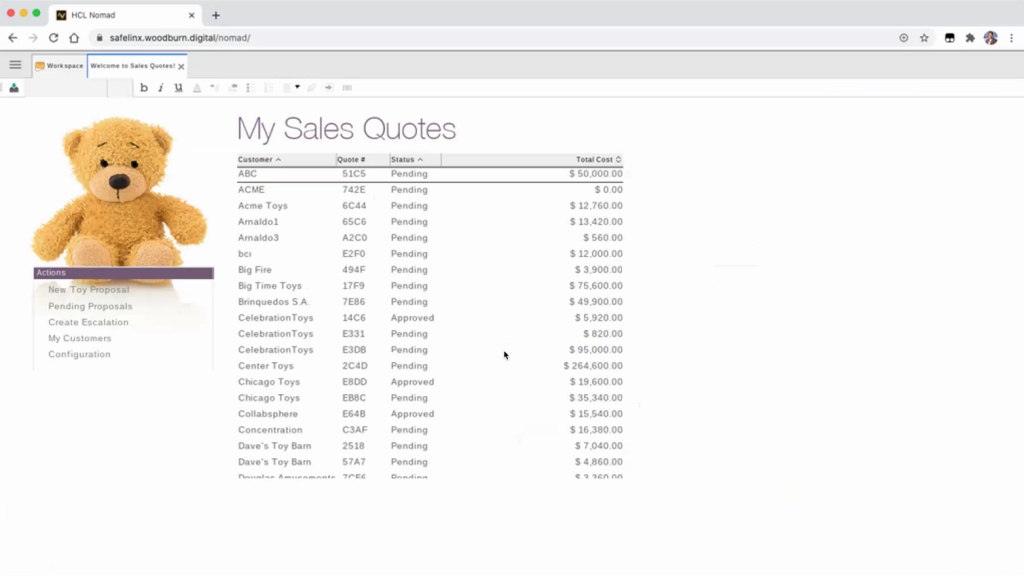Image resolution: width=1024 pixels, height=576 pixels.
Task: Reload the page in the browser
Action: pos(53,38)
